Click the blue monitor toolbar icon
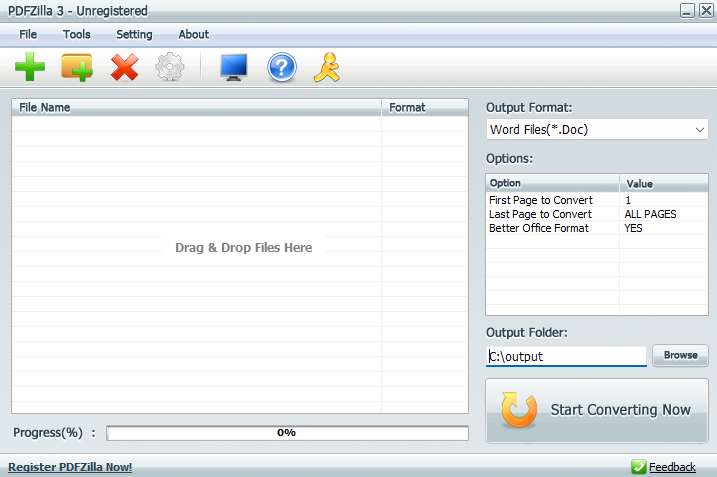Screen dimensions: 717x477 tap(234, 67)
